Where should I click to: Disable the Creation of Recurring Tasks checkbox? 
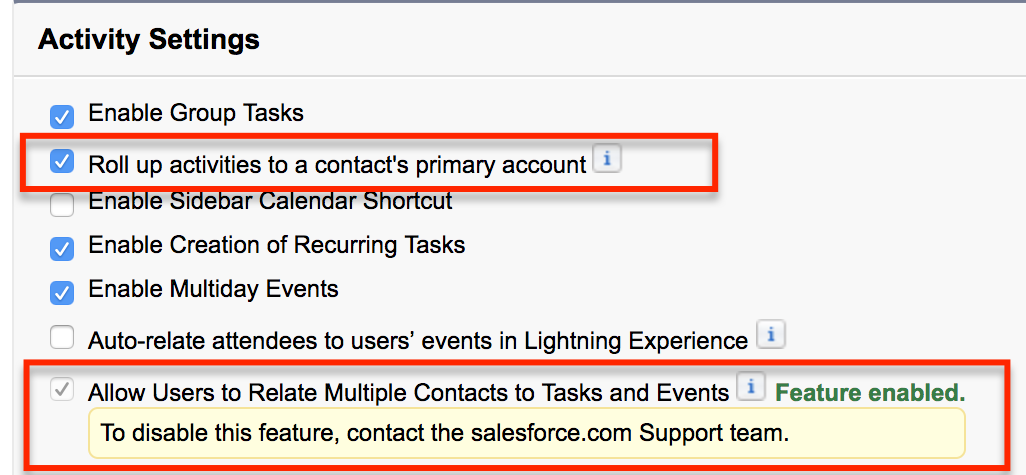point(62,248)
